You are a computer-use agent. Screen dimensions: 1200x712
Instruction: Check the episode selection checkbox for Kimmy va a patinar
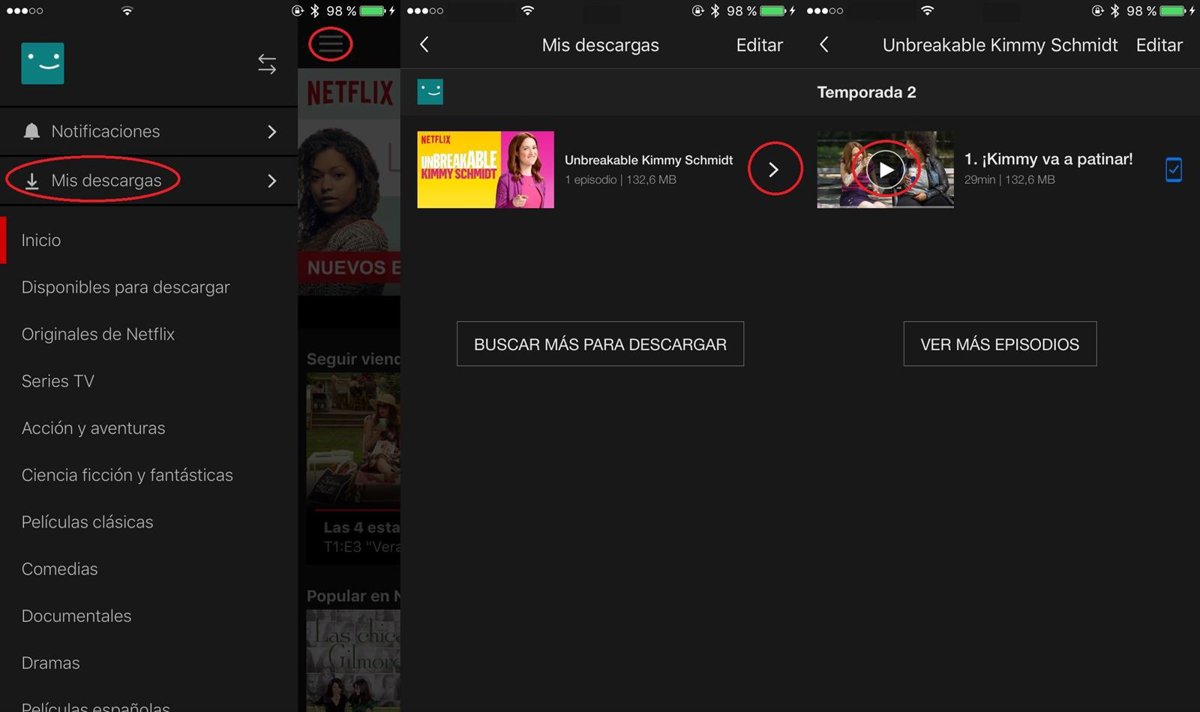(1173, 170)
